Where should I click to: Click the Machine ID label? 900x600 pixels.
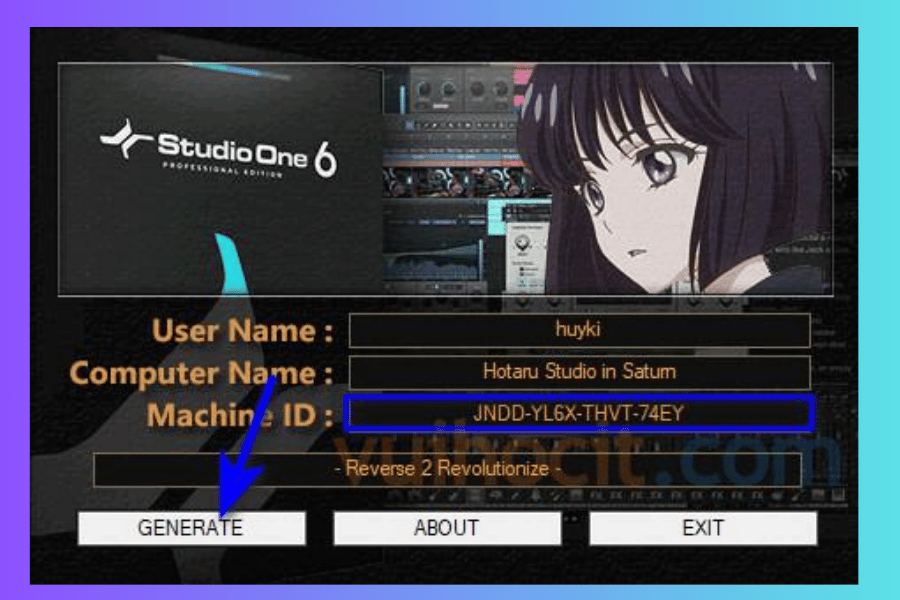[x=240, y=414]
